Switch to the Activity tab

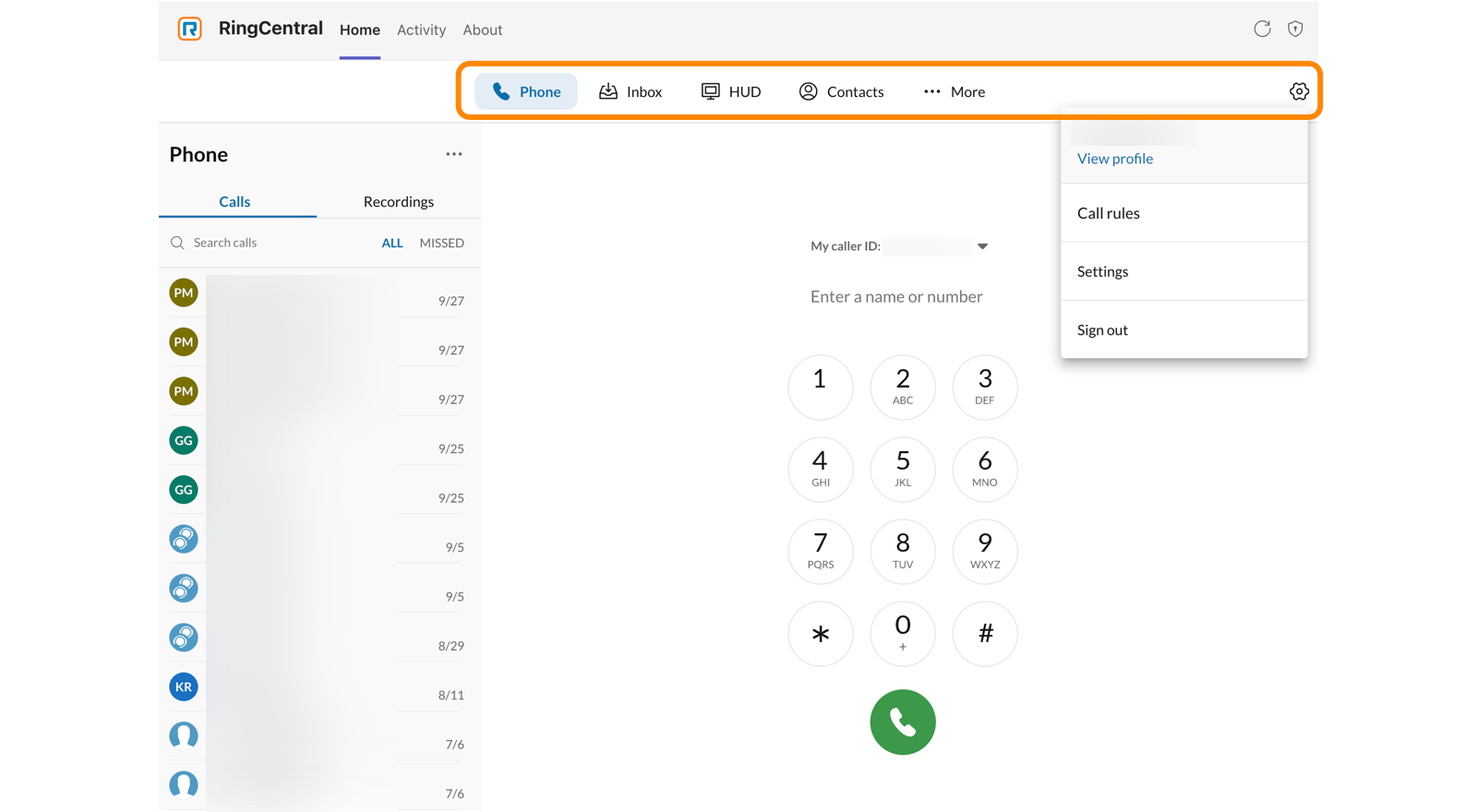click(421, 30)
